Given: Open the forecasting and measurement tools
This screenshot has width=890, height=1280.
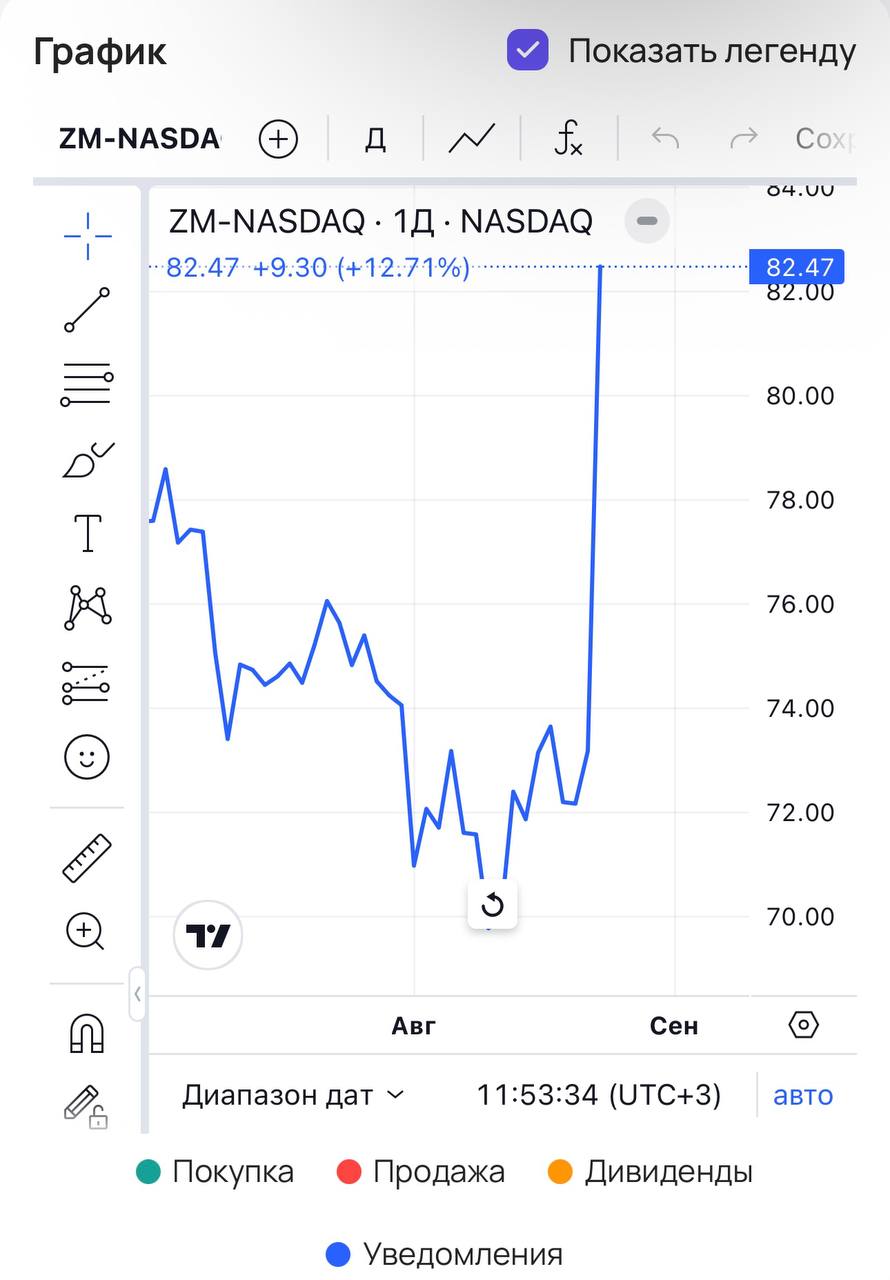Looking at the screenshot, I should tap(87, 683).
